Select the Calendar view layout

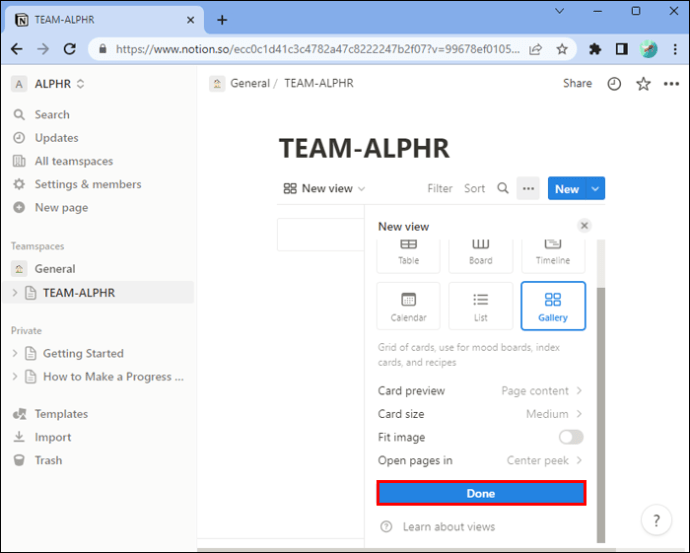pos(408,306)
